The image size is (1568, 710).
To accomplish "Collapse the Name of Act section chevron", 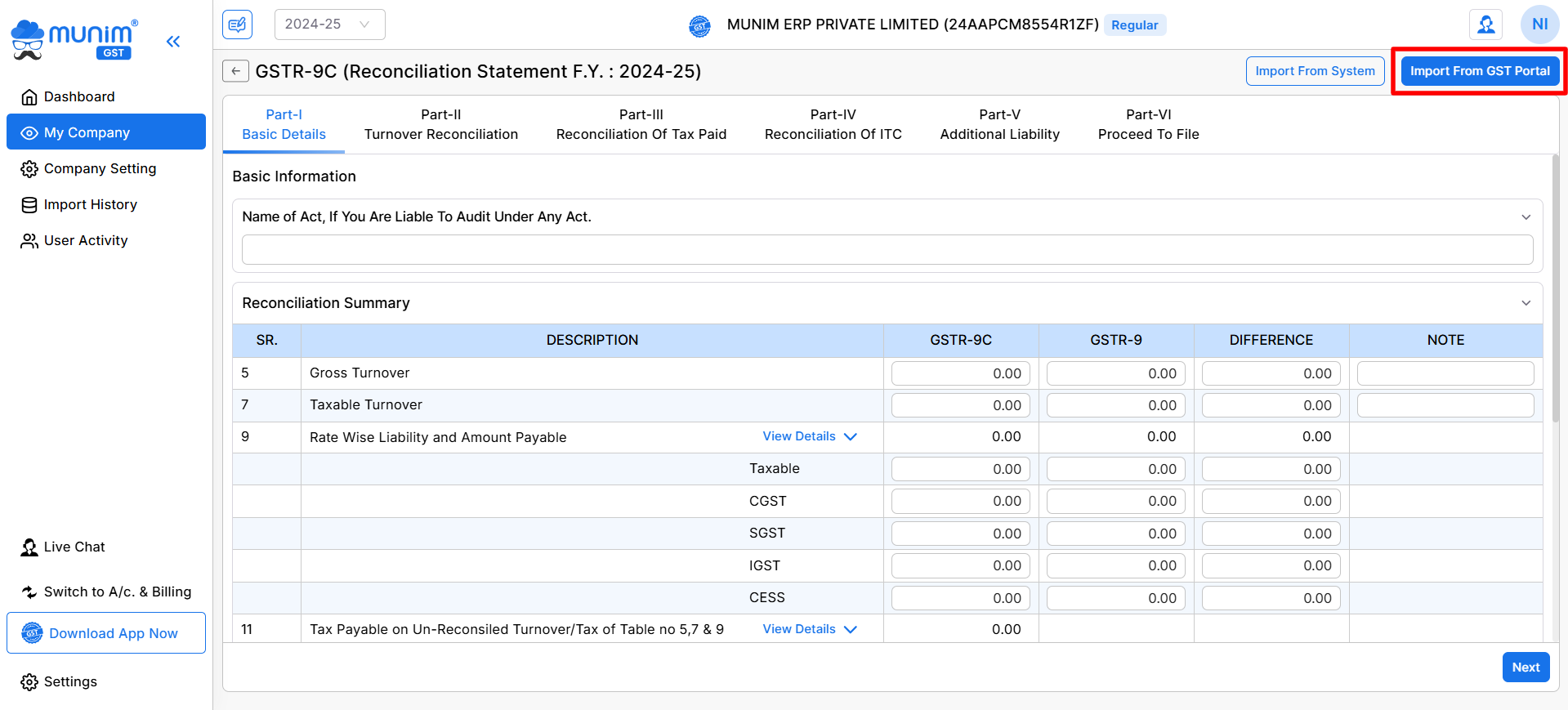I will coord(1526,217).
